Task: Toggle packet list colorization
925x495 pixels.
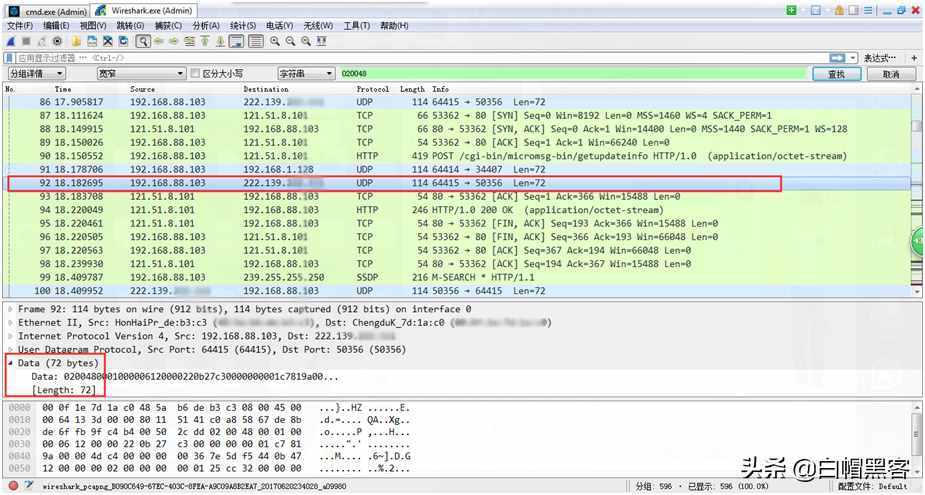Action: (255, 41)
